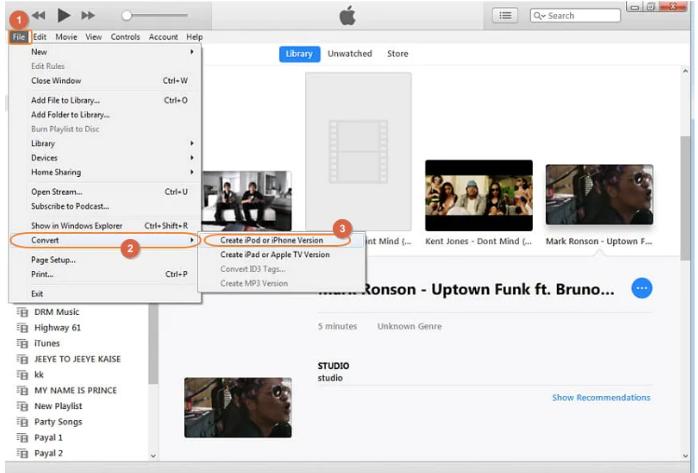Open the Controls menu
This screenshot has height=473, width=698.
click(x=125, y=37)
